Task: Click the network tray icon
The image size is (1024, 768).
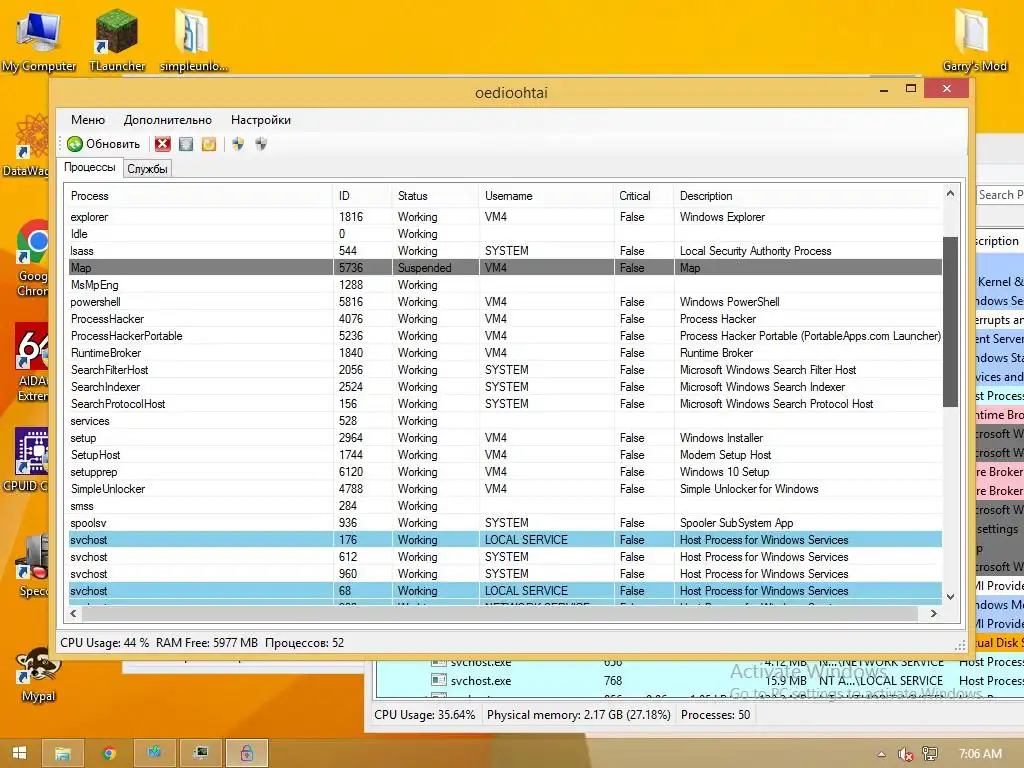Action: pyautogui.click(x=930, y=754)
